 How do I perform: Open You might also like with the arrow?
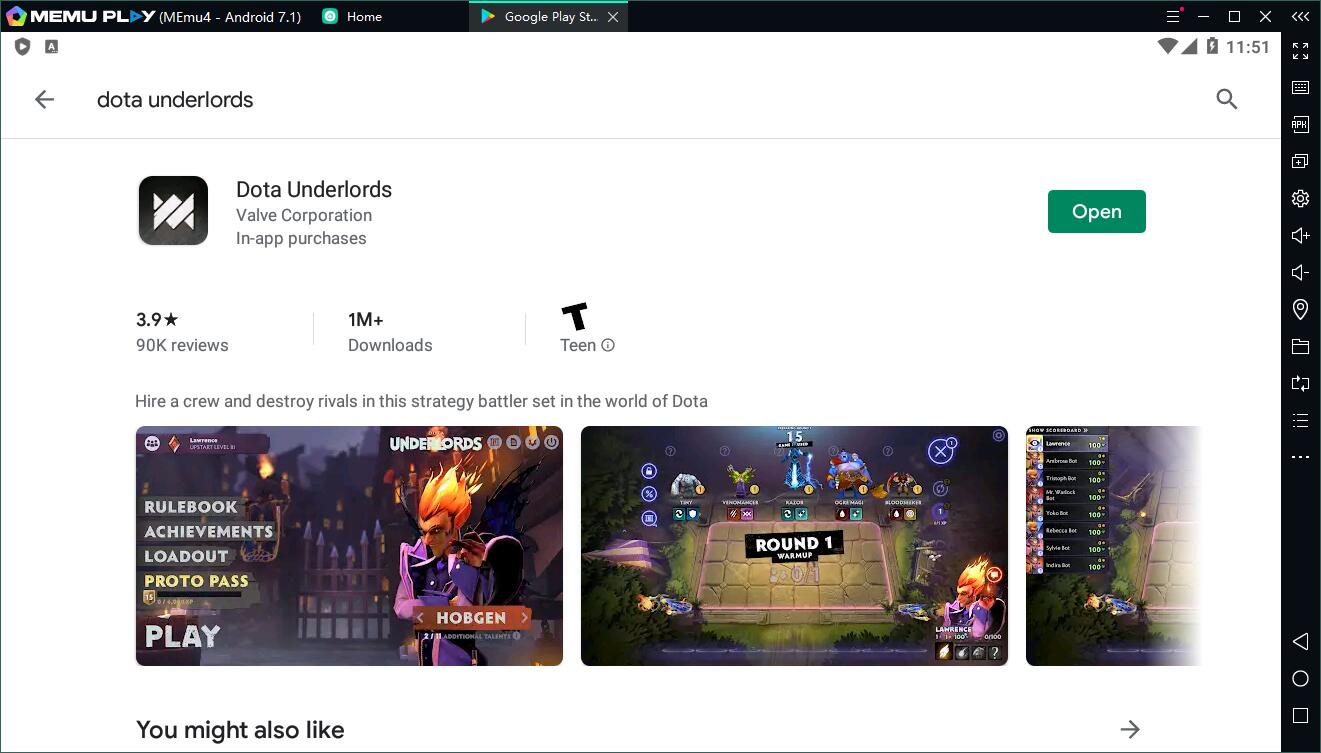click(x=1132, y=730)
